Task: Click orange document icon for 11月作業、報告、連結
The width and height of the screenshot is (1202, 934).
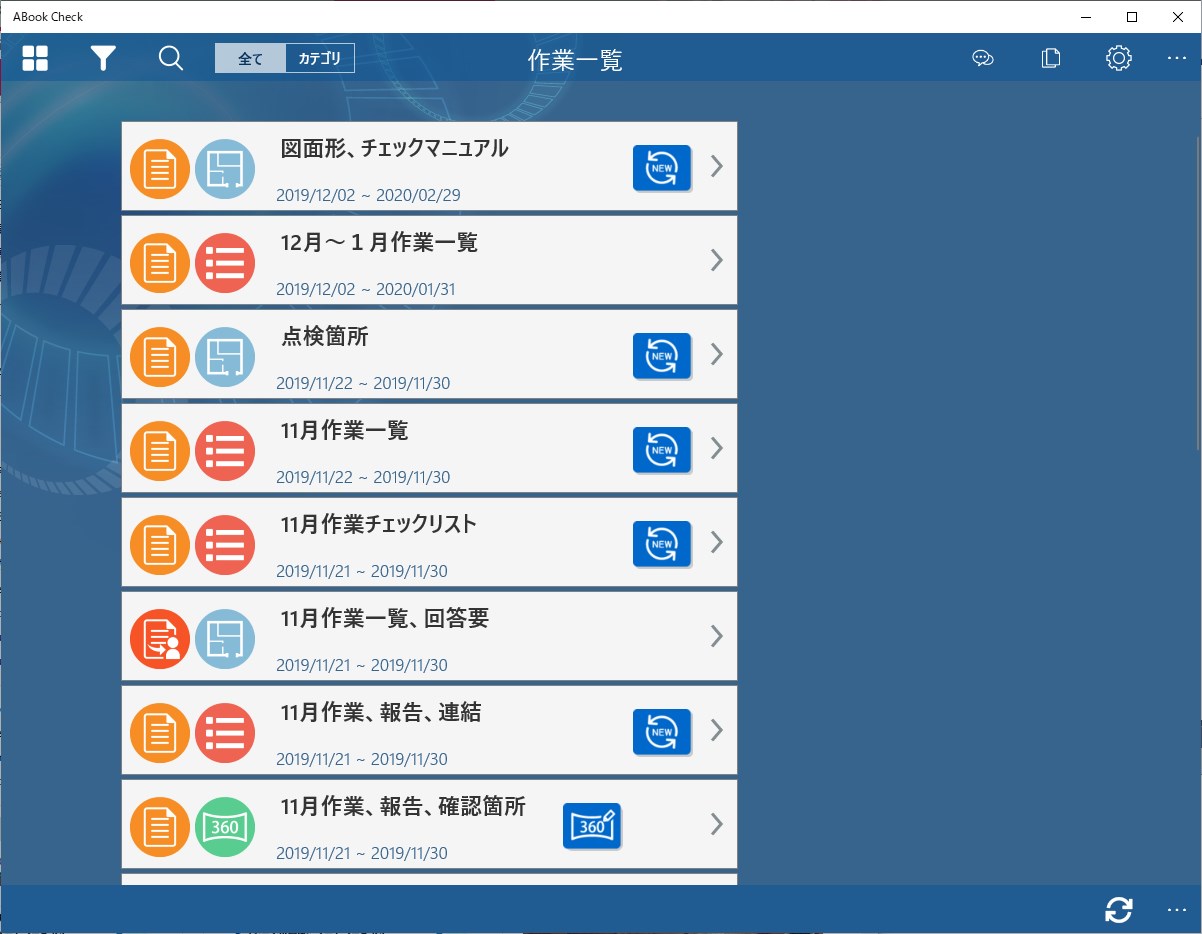Action: (160, 732)
